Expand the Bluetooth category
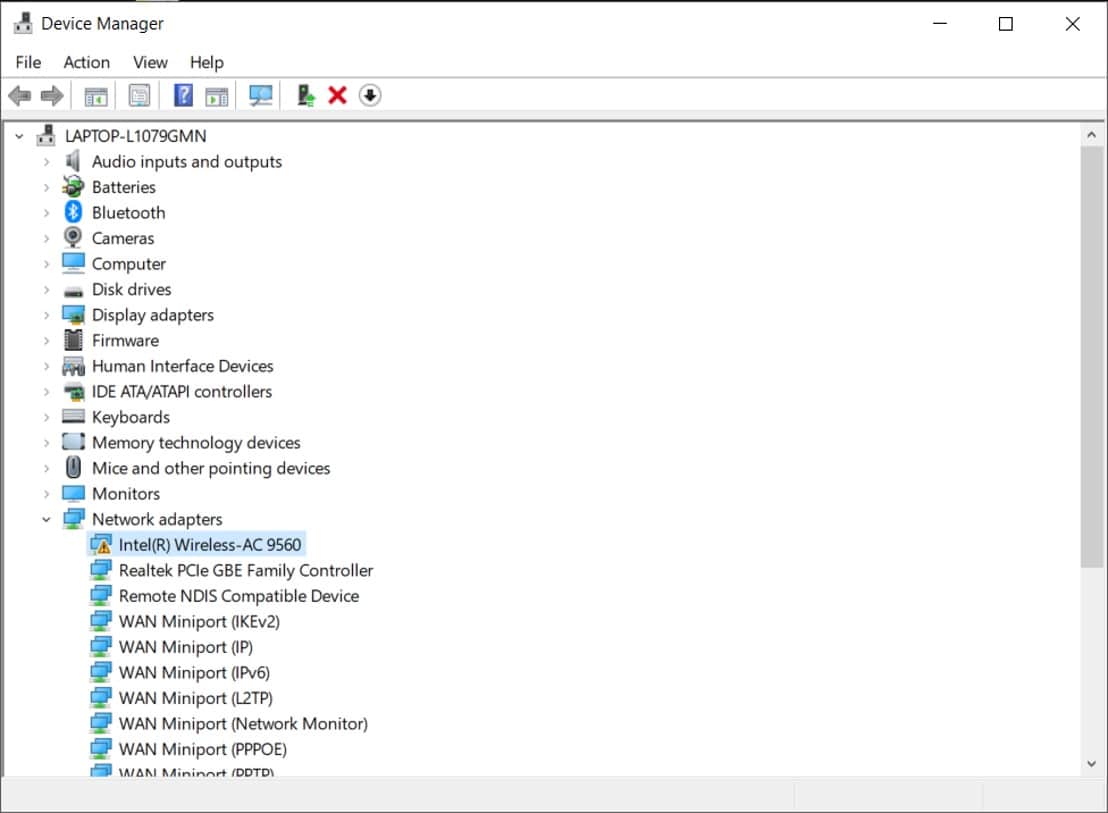The image size is (1108, 813). [46, 212]
